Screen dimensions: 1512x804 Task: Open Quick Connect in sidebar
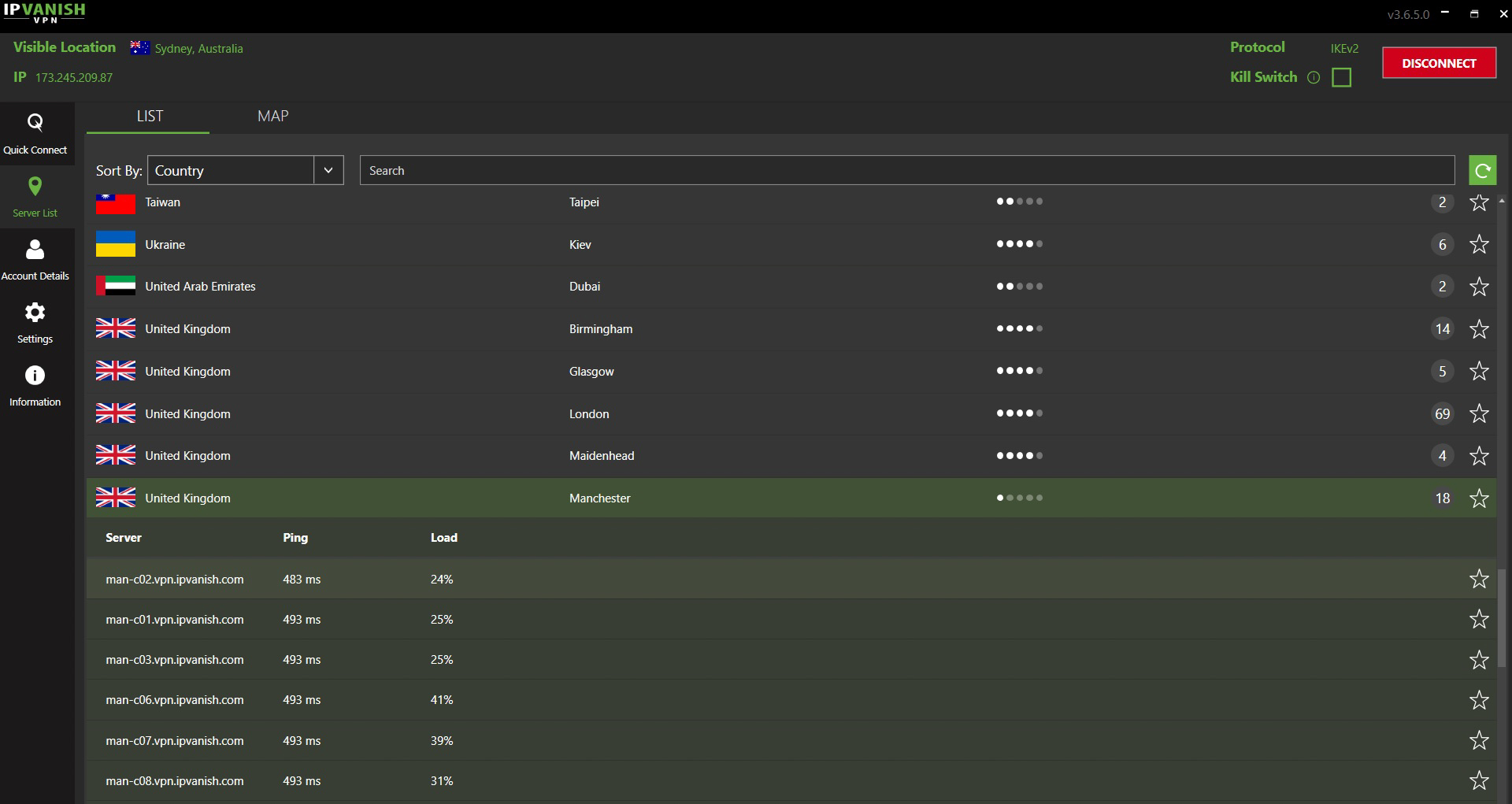(x=35, y=134)
